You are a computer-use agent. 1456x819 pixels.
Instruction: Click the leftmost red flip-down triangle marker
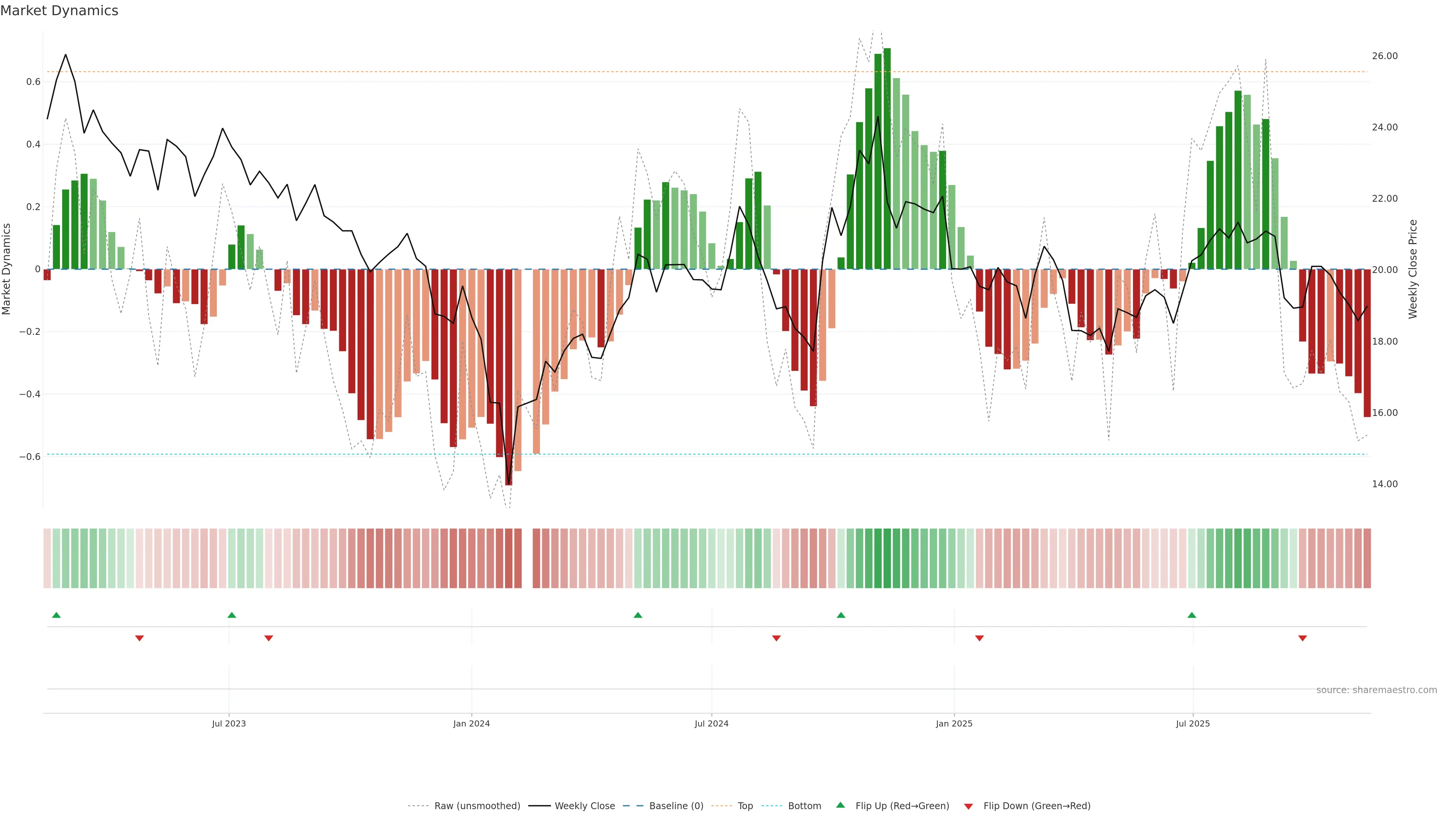[x=140, y=638]
